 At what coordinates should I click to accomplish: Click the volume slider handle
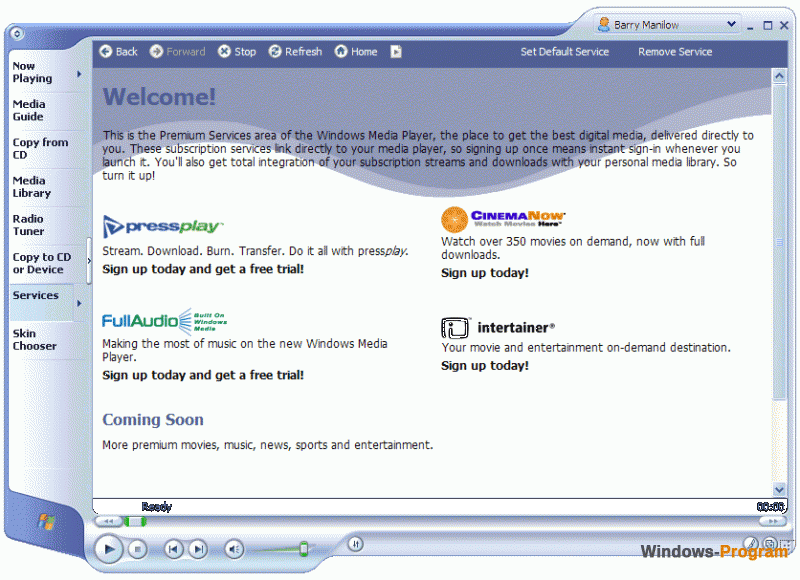coord(304,549)
